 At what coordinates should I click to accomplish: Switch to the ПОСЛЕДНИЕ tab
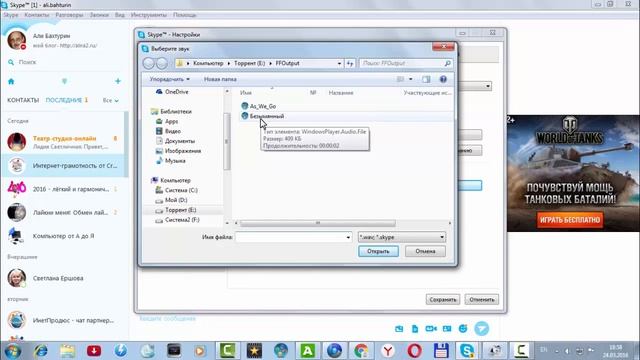[64, 100]
